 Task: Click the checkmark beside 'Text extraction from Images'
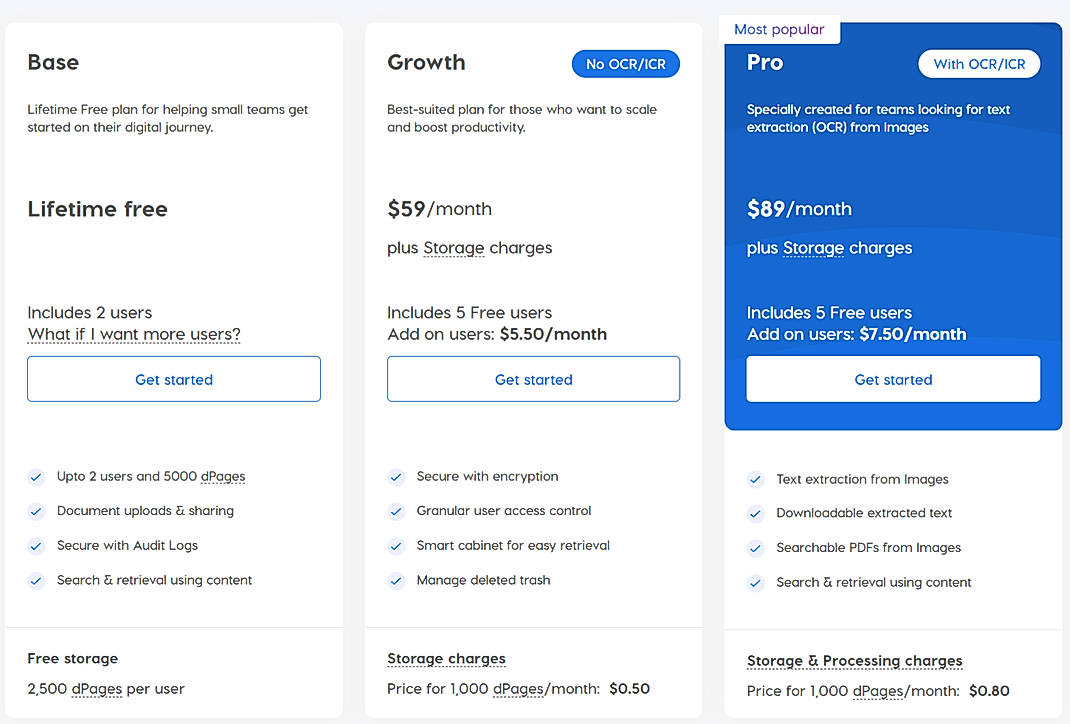click(x=756, y=479)
